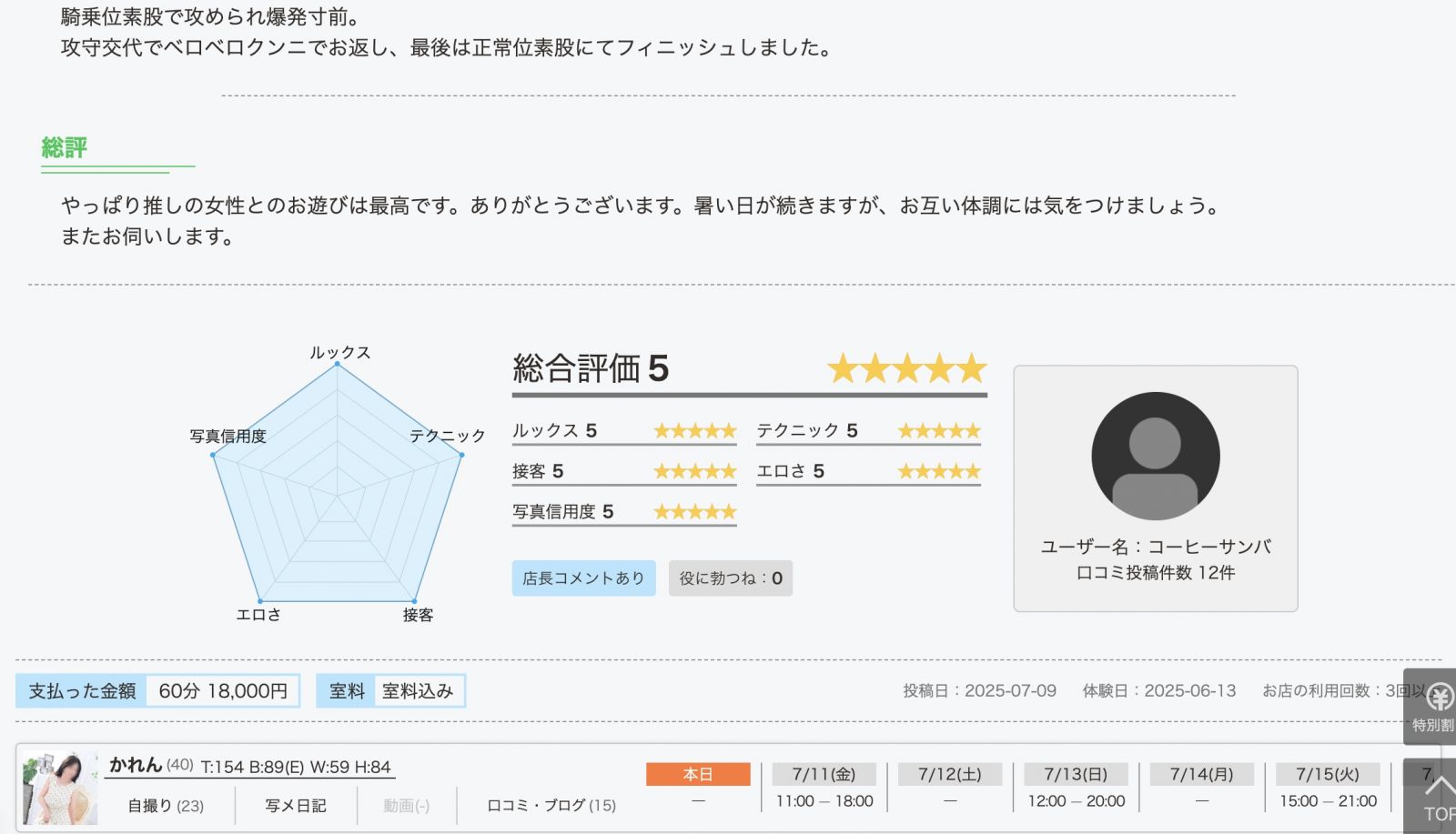Click the かれん name link
1456x834 pixels.
(x=136, y=766)
